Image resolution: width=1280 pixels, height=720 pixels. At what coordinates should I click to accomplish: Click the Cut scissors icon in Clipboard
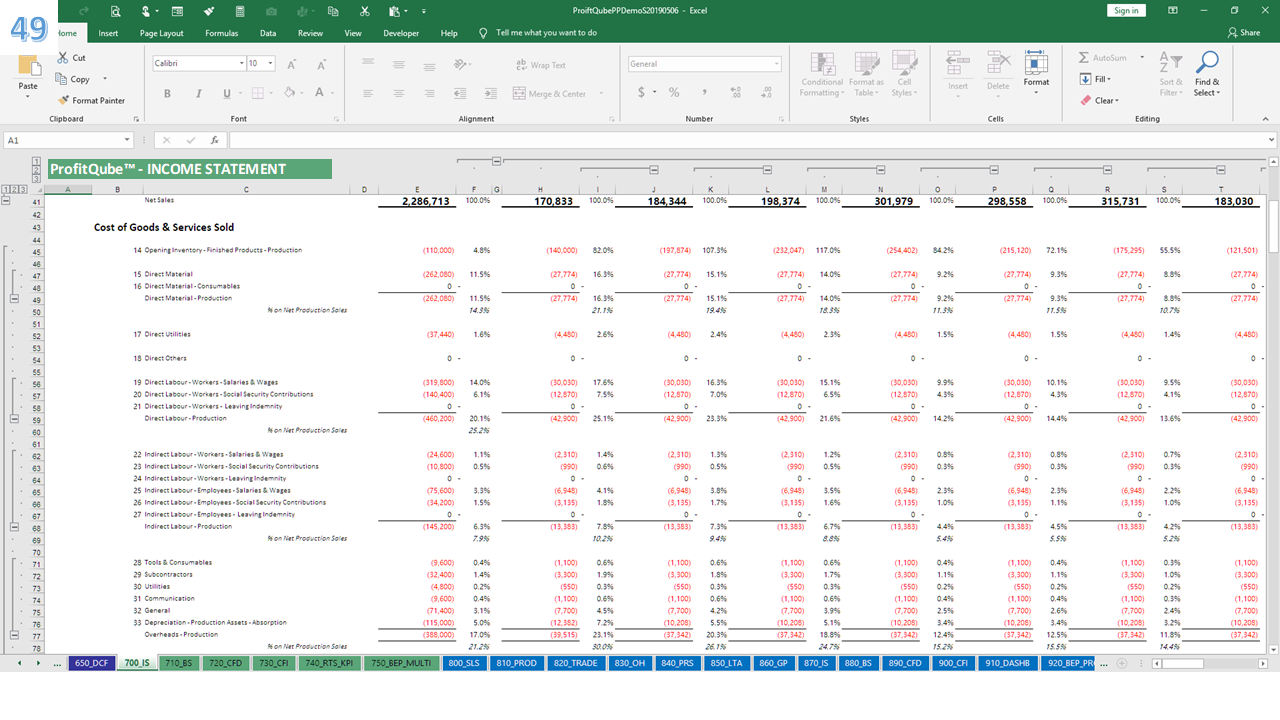click(x=64, y=58)
